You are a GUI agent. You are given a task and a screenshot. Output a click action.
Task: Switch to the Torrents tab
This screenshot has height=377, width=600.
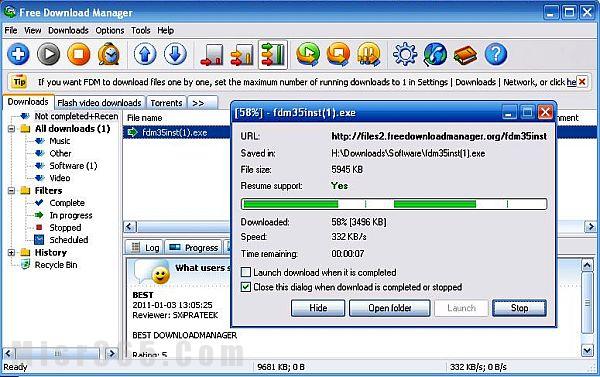coord(166,103)
